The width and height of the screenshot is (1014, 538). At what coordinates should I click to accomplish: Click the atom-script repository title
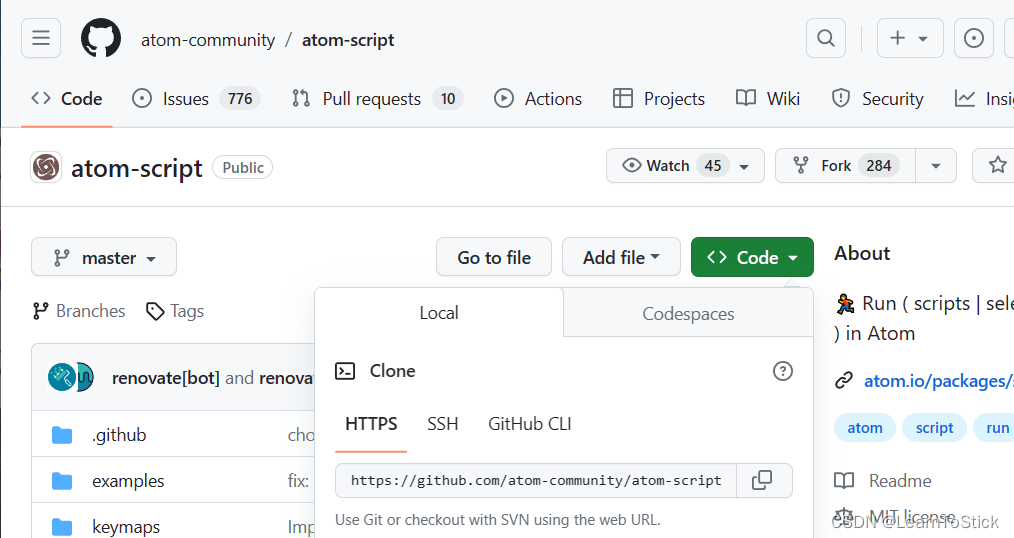136,168
